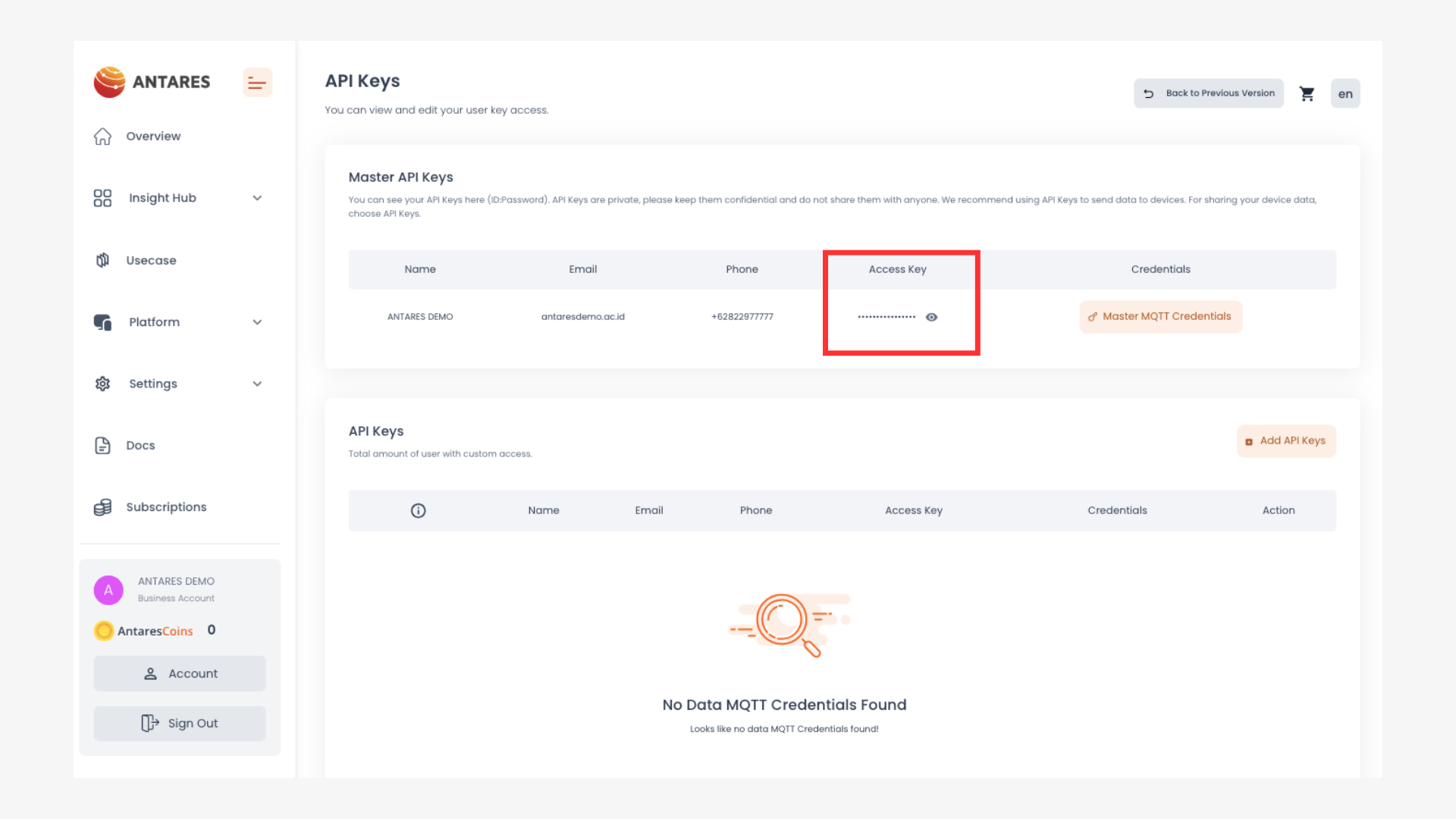Image resolution: width=1456 pixels, height=819 pixels.
Task: Expand the Platform menu chevron
Action: 257,322
